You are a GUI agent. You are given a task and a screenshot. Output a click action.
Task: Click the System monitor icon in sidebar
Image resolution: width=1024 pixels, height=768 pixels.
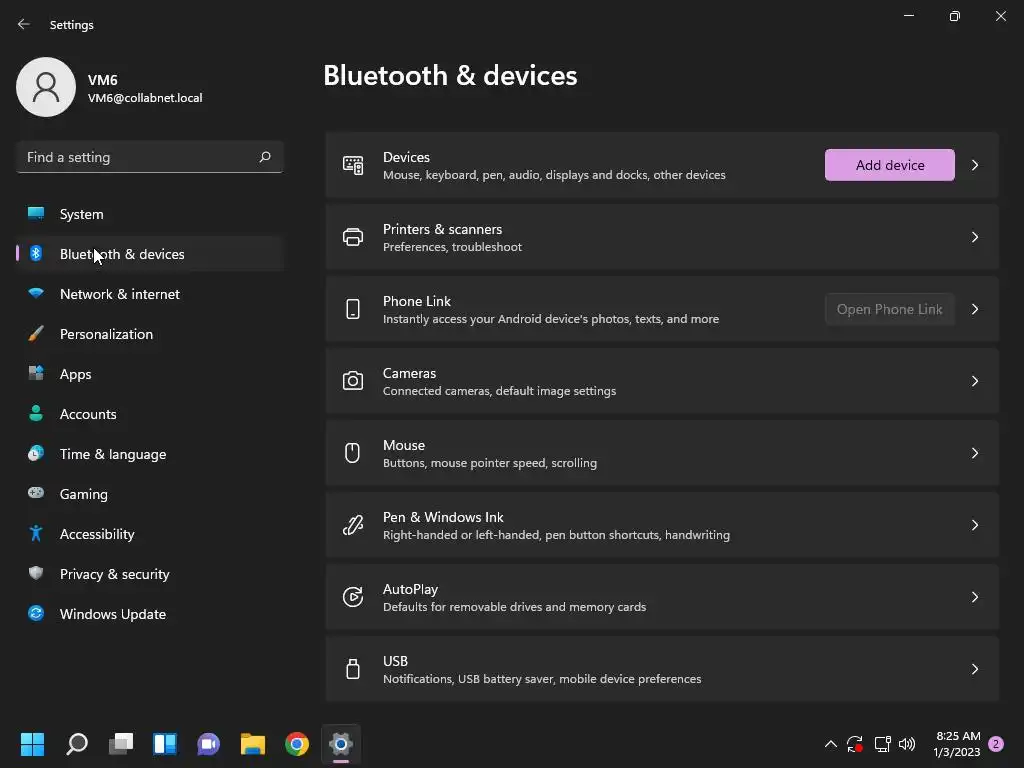click(36, 214)
